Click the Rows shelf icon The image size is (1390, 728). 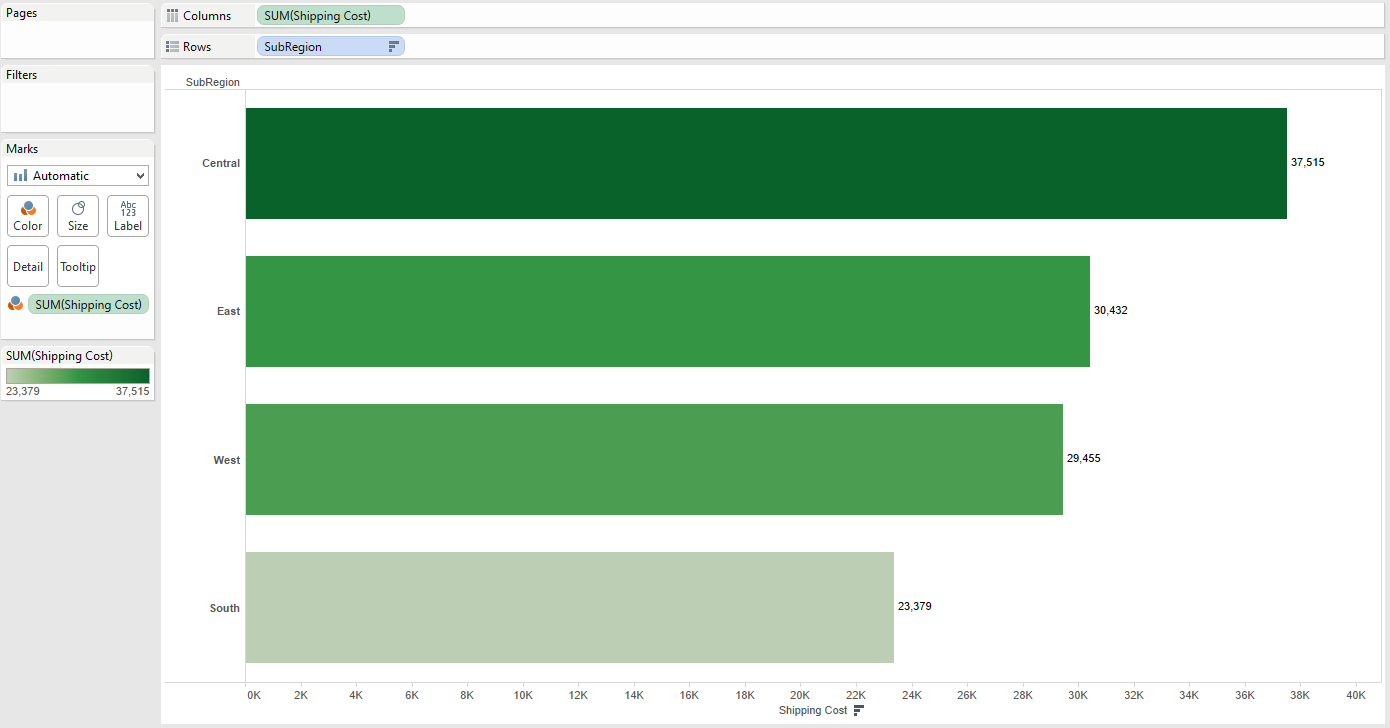tap(172, 47)
